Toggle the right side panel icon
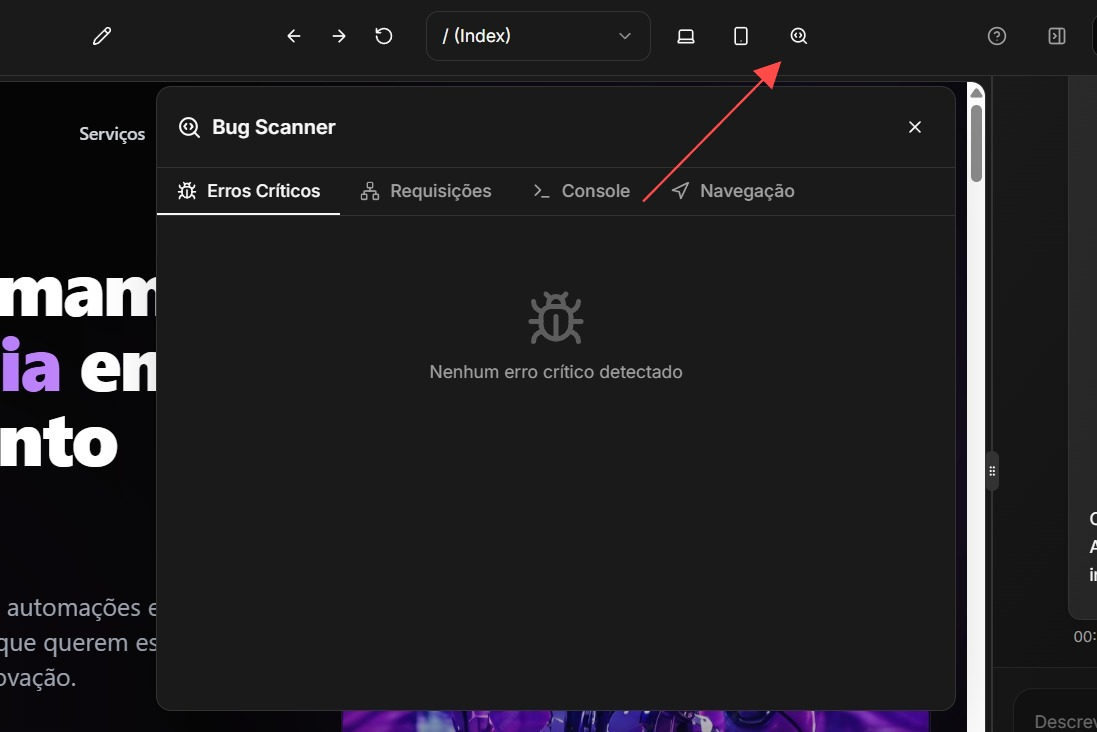Screen dimensions: 1097x732 coord(1056,35)
